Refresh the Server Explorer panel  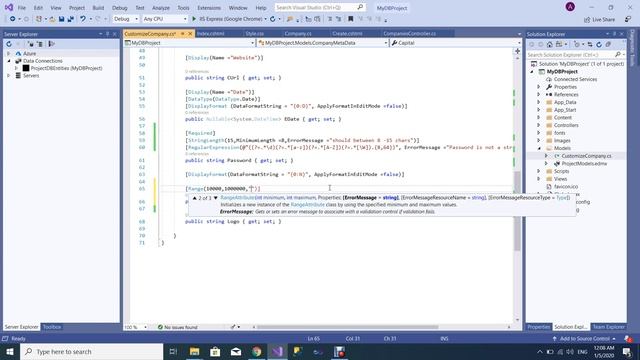(9, 44)
